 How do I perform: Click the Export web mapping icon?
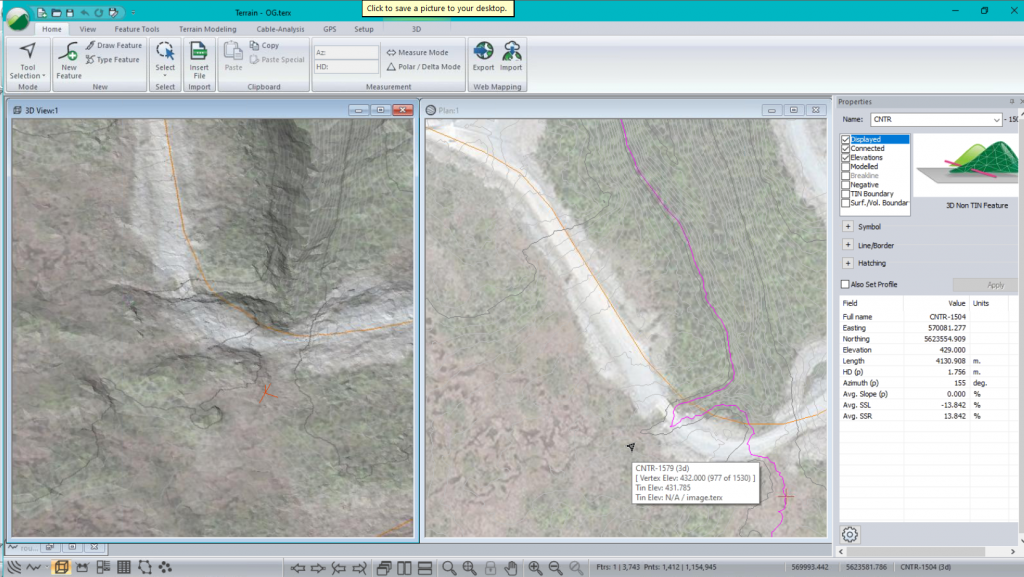coord(483,56)
